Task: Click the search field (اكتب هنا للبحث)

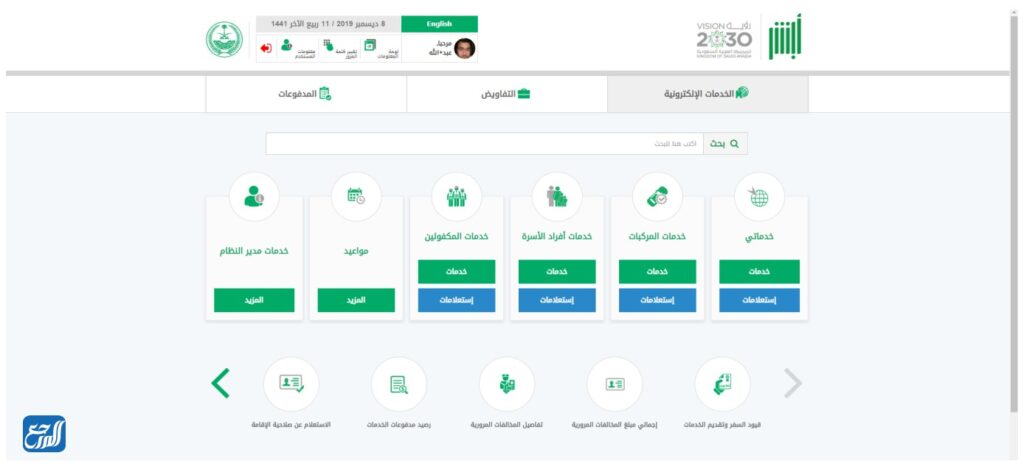Action: tap(485, 144)
